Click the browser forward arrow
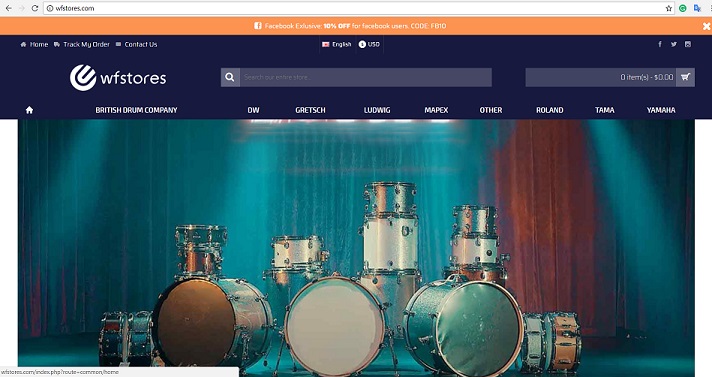 coord(21,8)
